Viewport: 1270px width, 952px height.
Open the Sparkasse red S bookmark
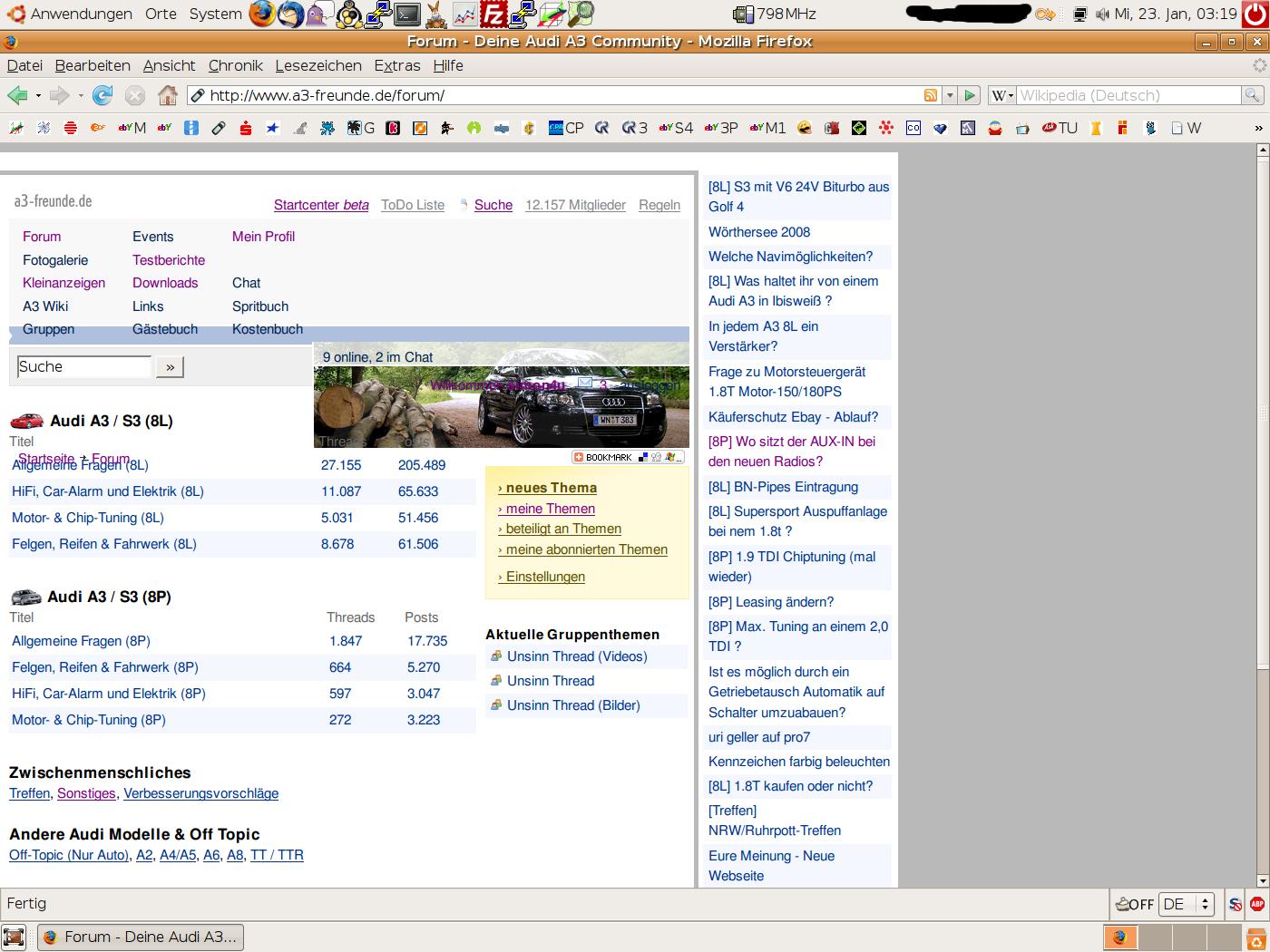pos(246,128)
